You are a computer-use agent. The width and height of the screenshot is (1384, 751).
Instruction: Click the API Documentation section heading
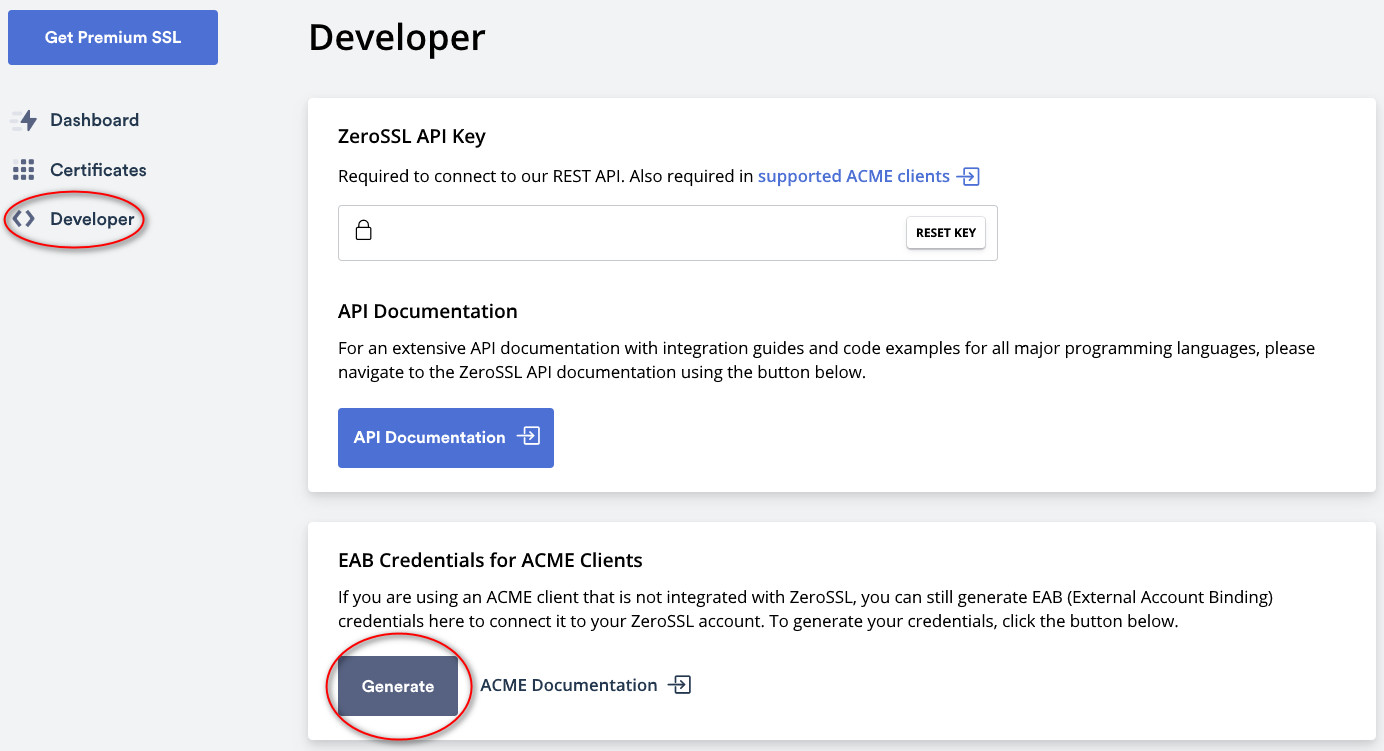(428, 311)
